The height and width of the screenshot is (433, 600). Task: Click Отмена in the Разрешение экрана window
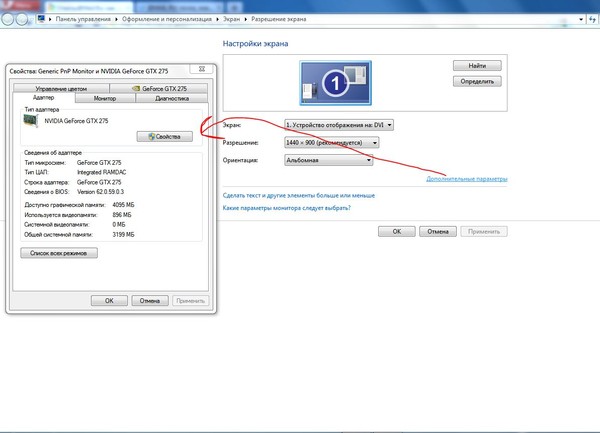pyautogui.click(x=438, y=231)
